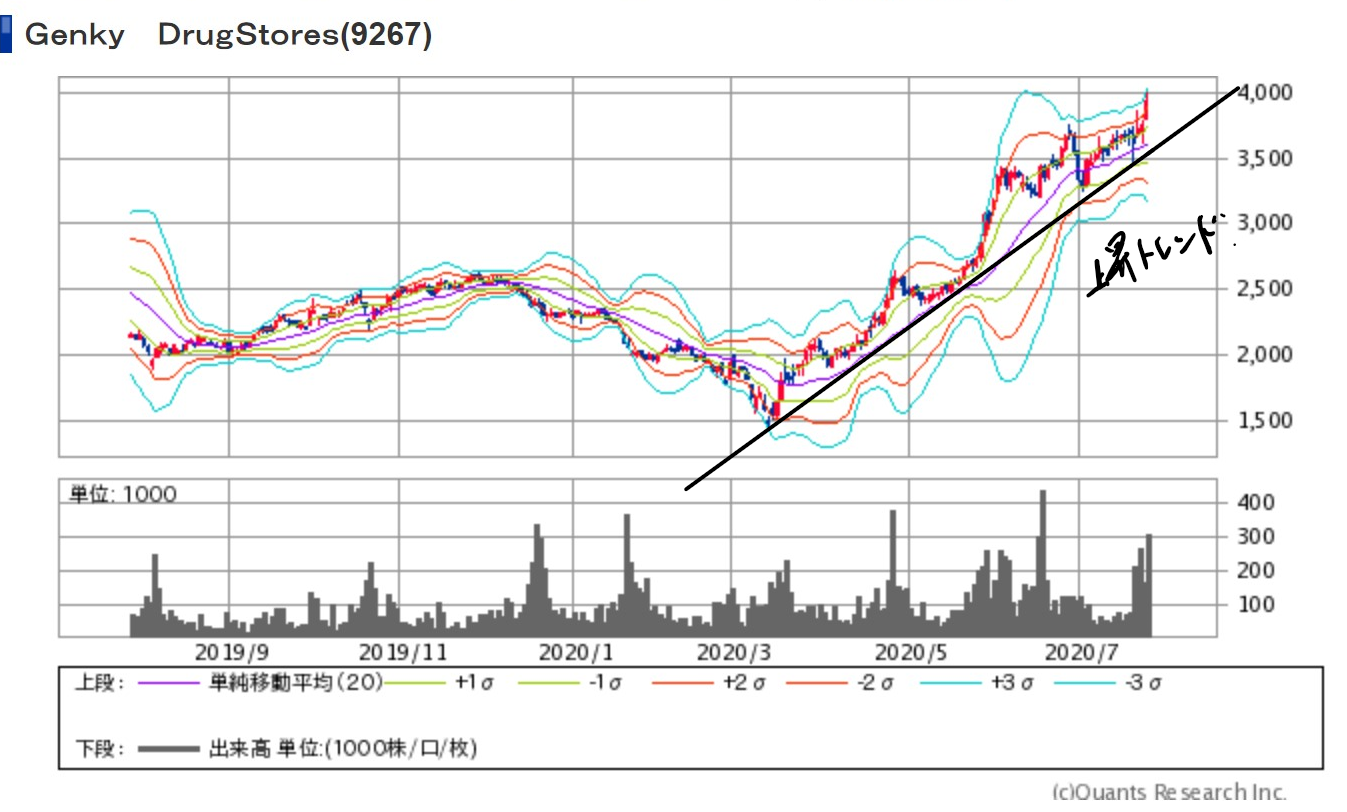This screenshot has width=1347, height=812.
Task: Click the cyan +3σ legend line swatch
Action: pos(950,684)
